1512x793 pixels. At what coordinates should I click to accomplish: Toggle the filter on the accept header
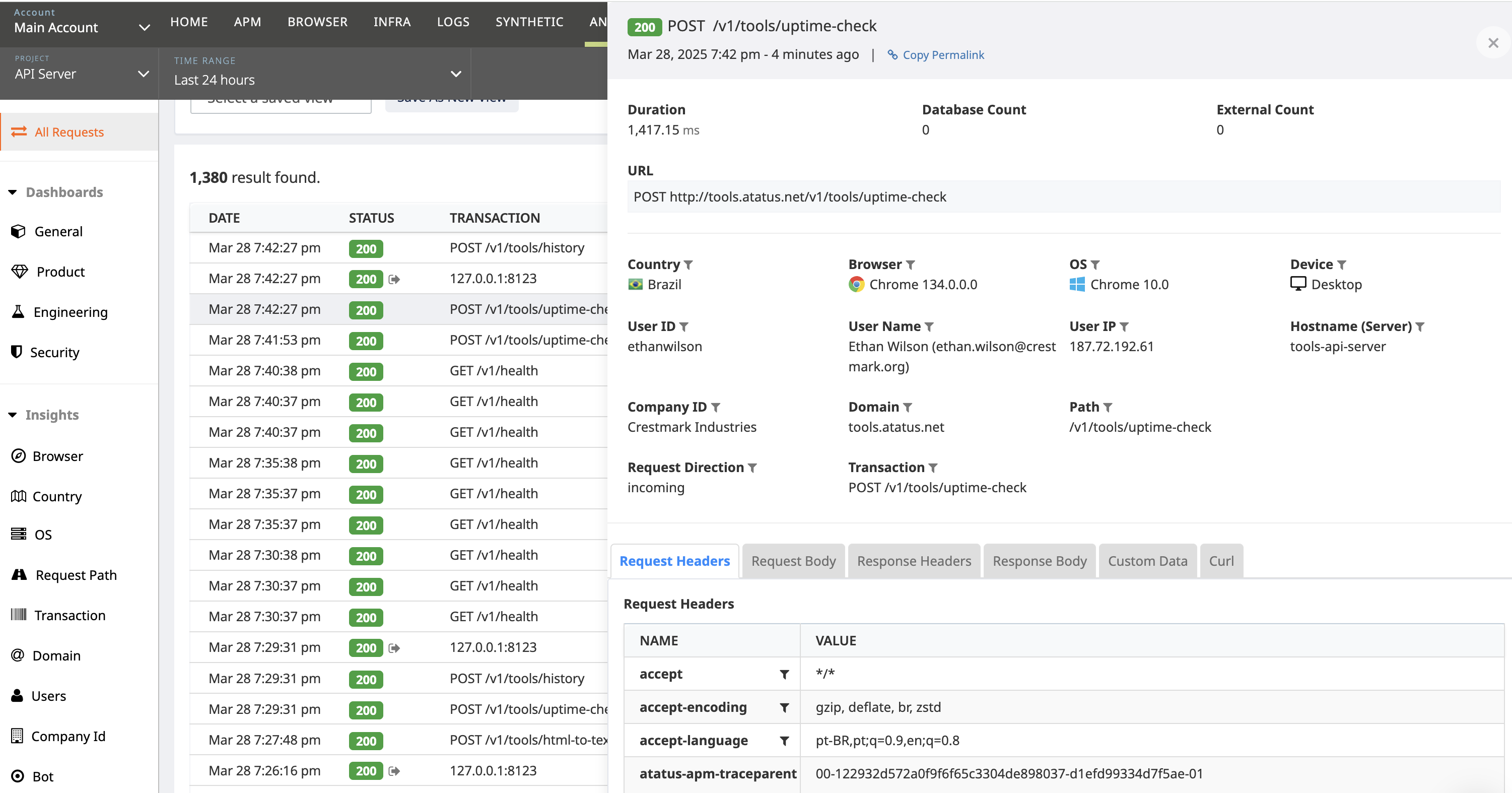pyautogui.click(x=784, y=674)
